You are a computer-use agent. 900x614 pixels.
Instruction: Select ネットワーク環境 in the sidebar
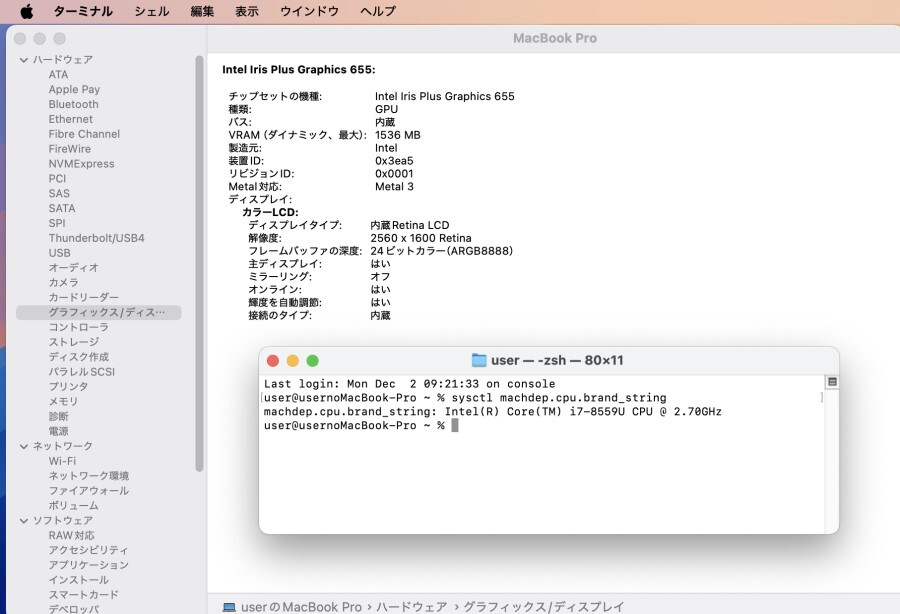click(89, 476)
